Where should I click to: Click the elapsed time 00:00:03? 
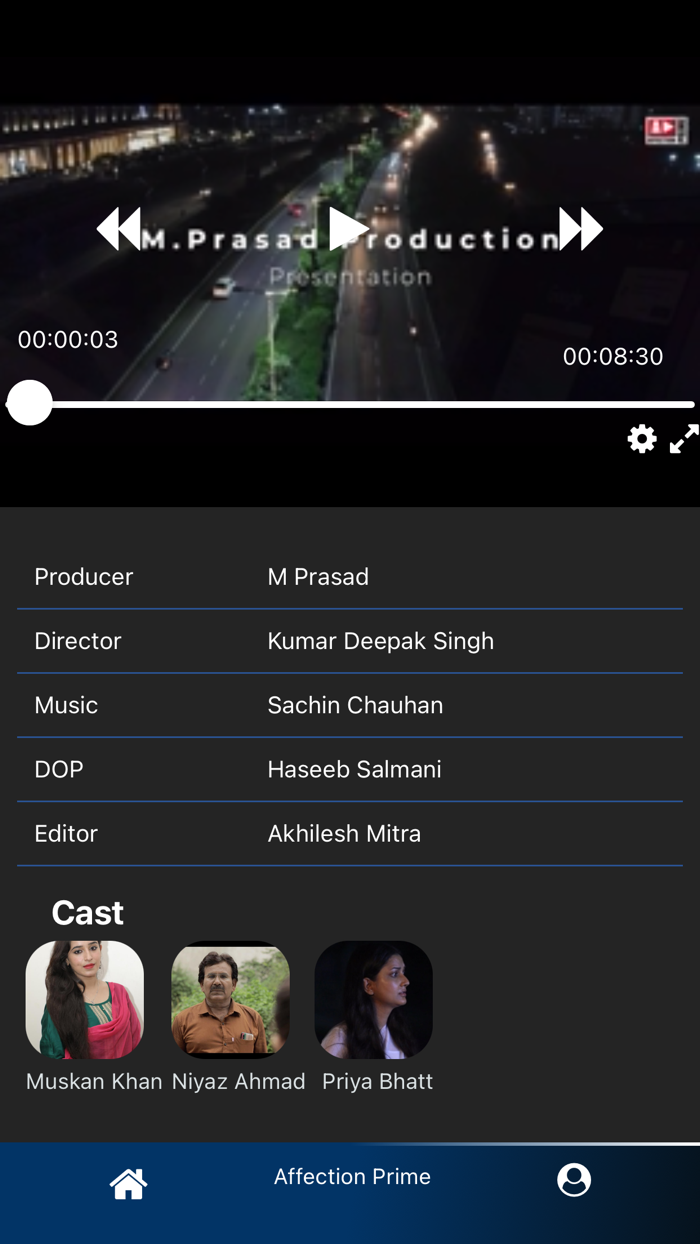(x=68, y=339)
